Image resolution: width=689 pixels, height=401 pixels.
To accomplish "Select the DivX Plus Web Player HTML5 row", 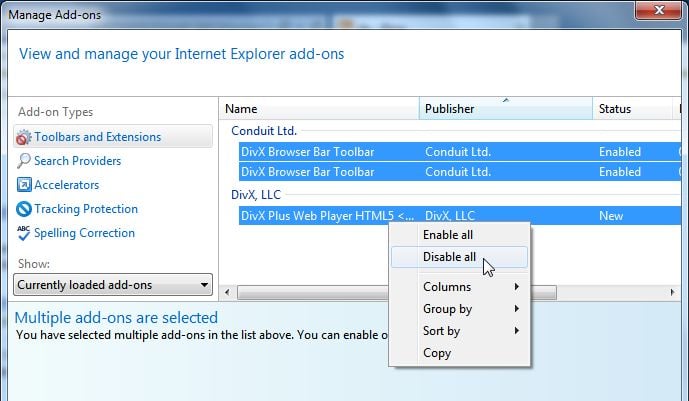I will 460,216.
